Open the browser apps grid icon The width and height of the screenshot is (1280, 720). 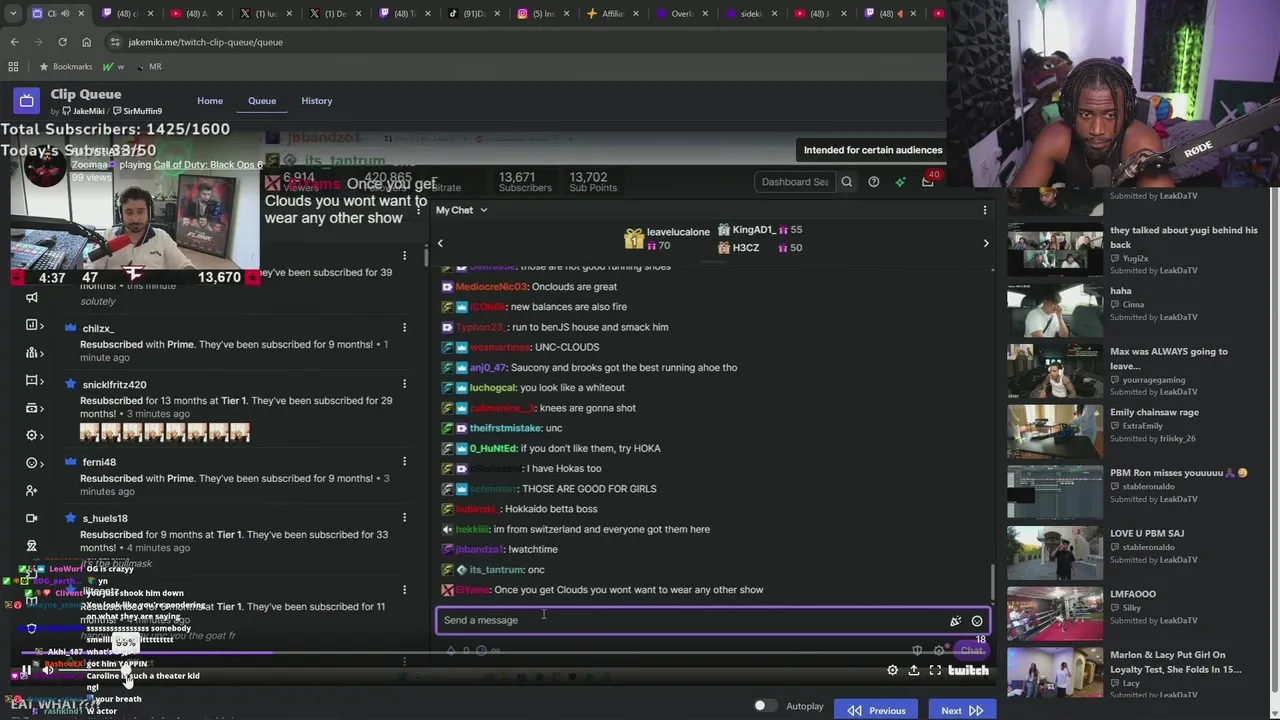13,66
